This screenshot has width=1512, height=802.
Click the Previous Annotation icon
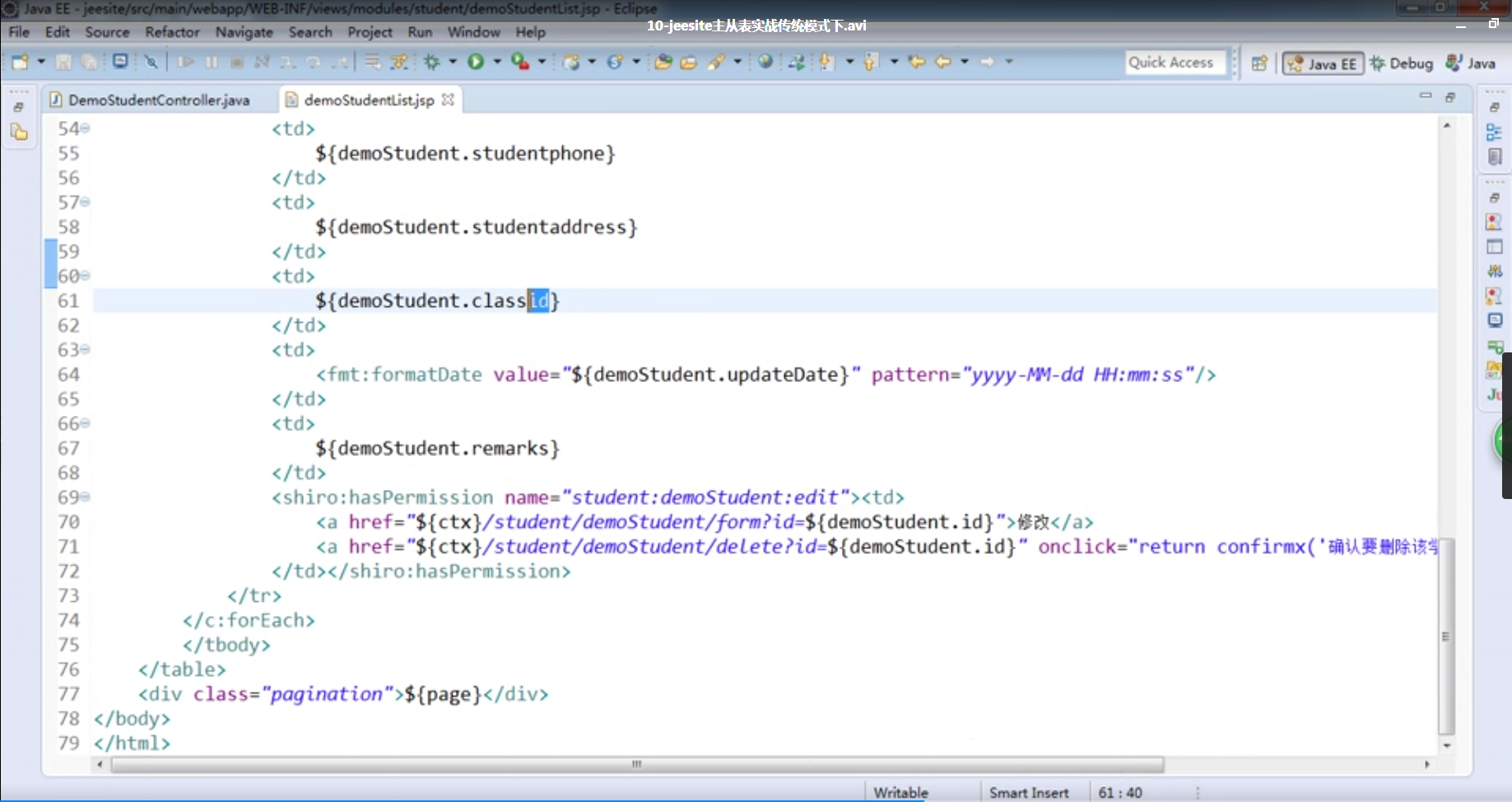tap(871, 62)
